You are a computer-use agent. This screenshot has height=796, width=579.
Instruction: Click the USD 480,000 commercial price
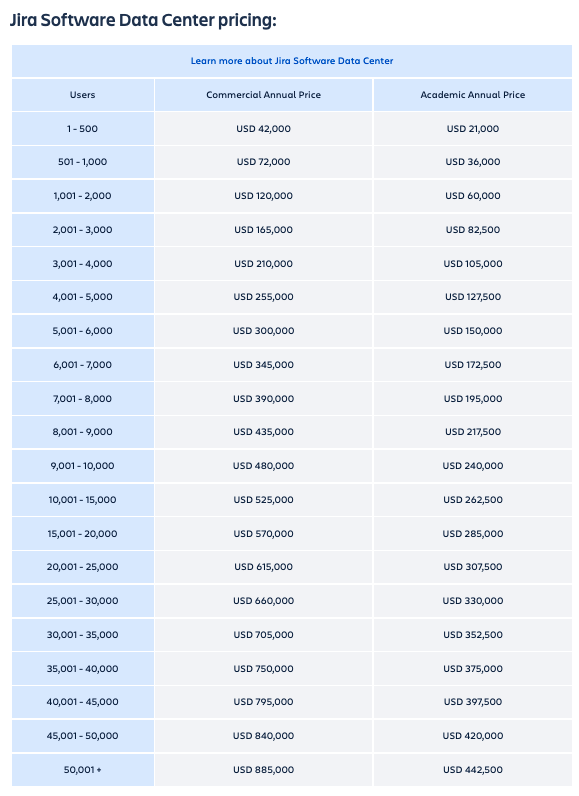click(263, 466)
